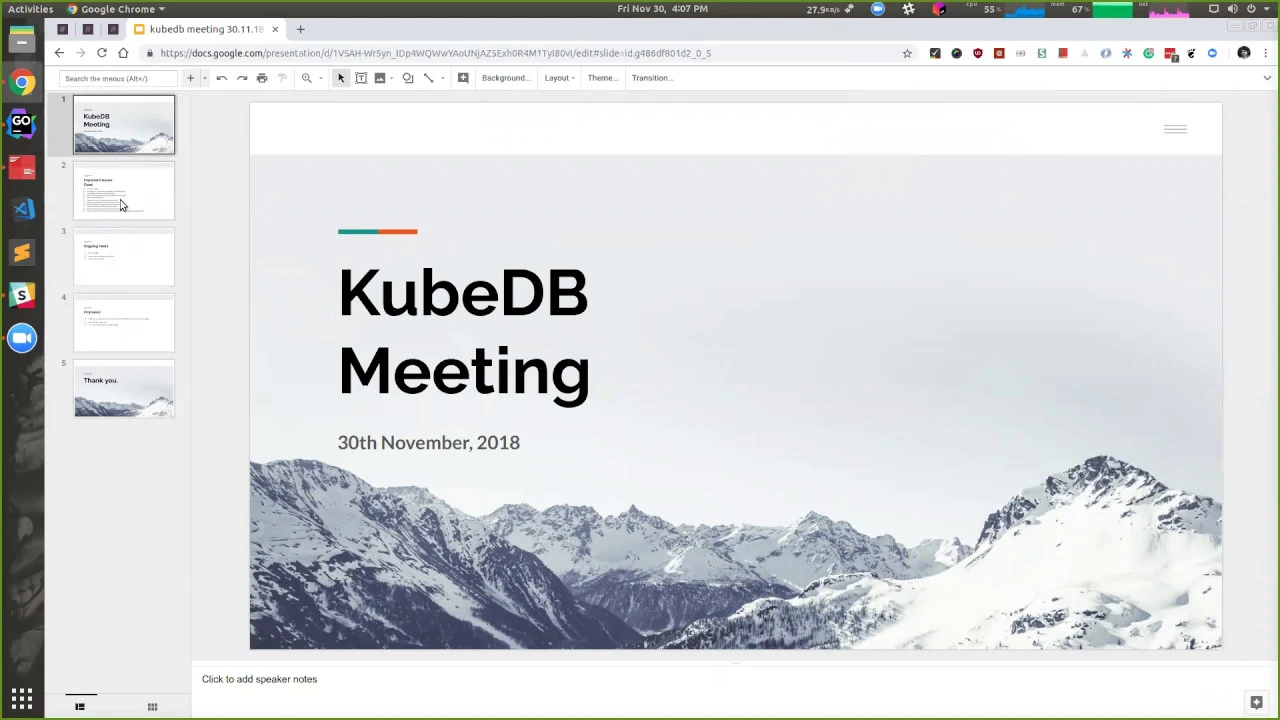
Task: Choose the select arrow cursor tool
Action: coord(341,78)
